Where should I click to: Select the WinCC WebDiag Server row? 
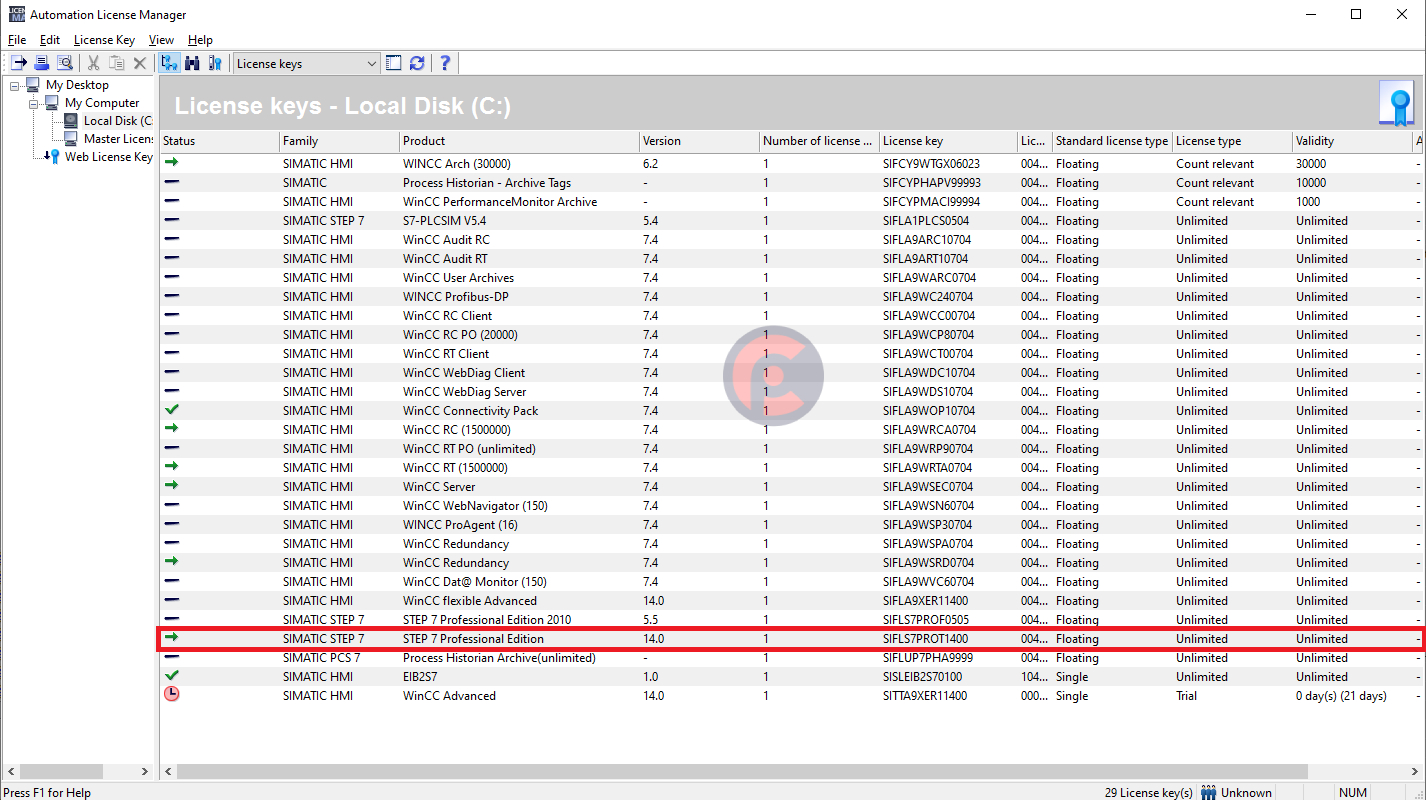(x=790, y=392)
